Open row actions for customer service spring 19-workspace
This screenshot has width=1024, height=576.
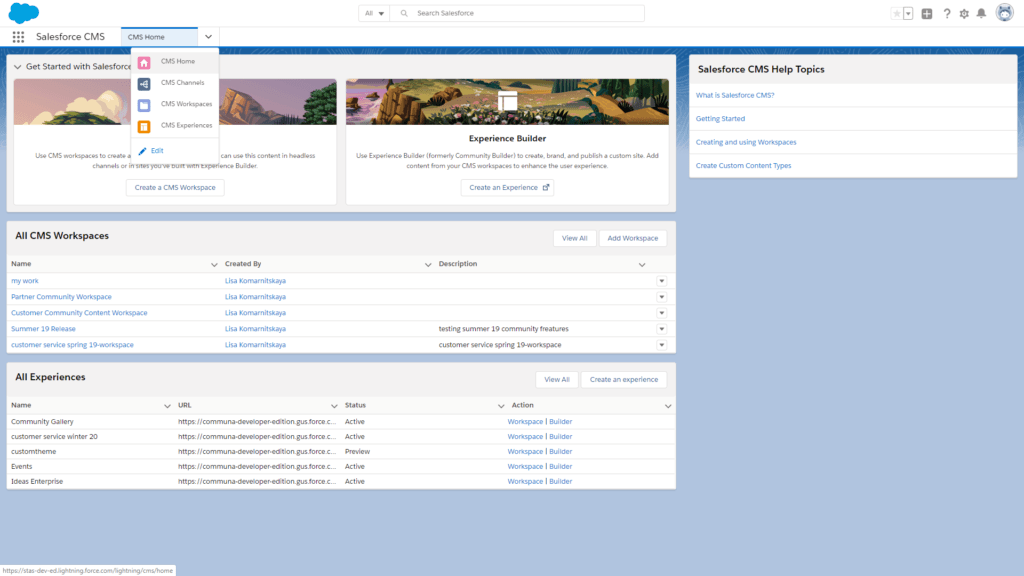click(x=662, y=345)
